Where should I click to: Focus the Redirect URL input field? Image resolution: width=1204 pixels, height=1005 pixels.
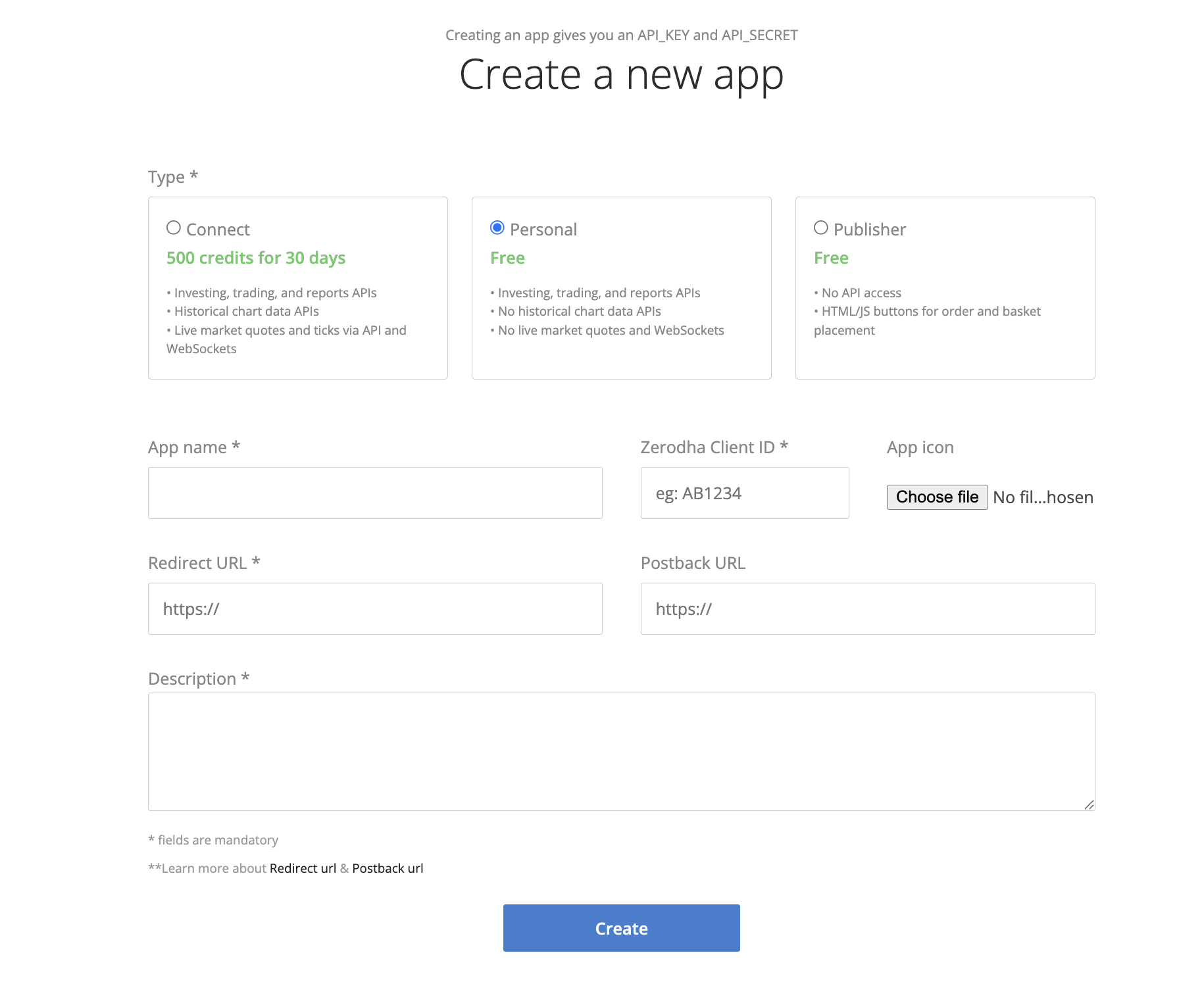click(x=375, y=608)
